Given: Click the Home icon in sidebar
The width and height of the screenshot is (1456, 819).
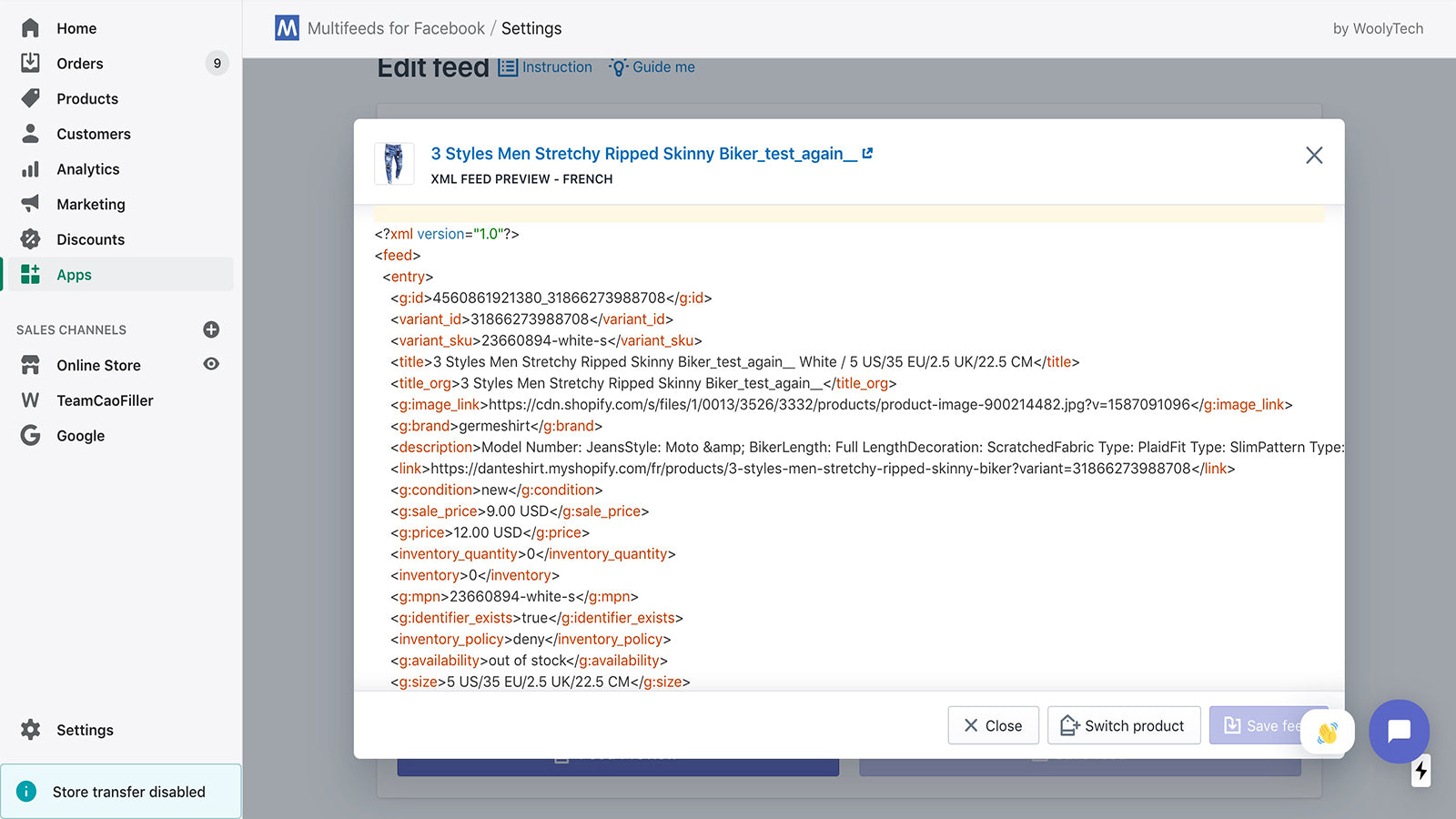Looking at the screenshot, I should (x=30, y=28).
